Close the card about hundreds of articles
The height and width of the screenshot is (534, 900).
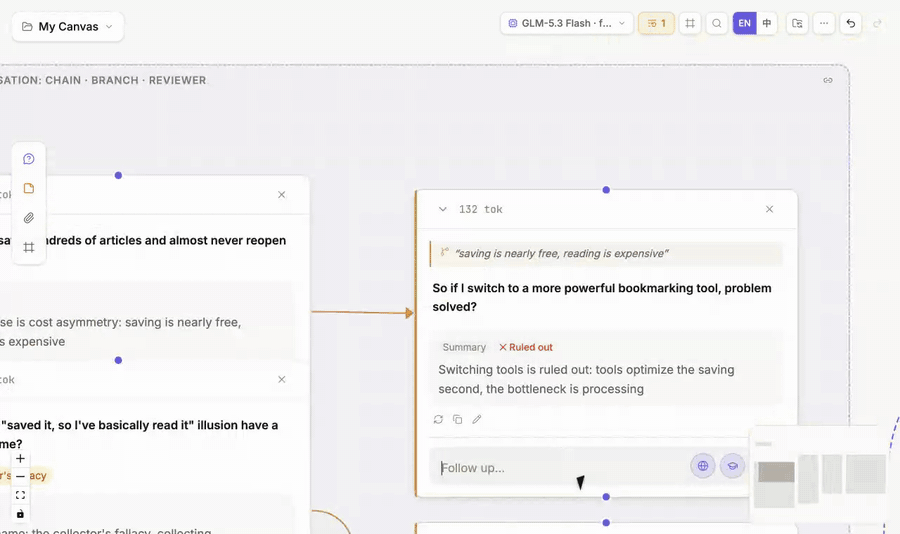pos(281,195)
